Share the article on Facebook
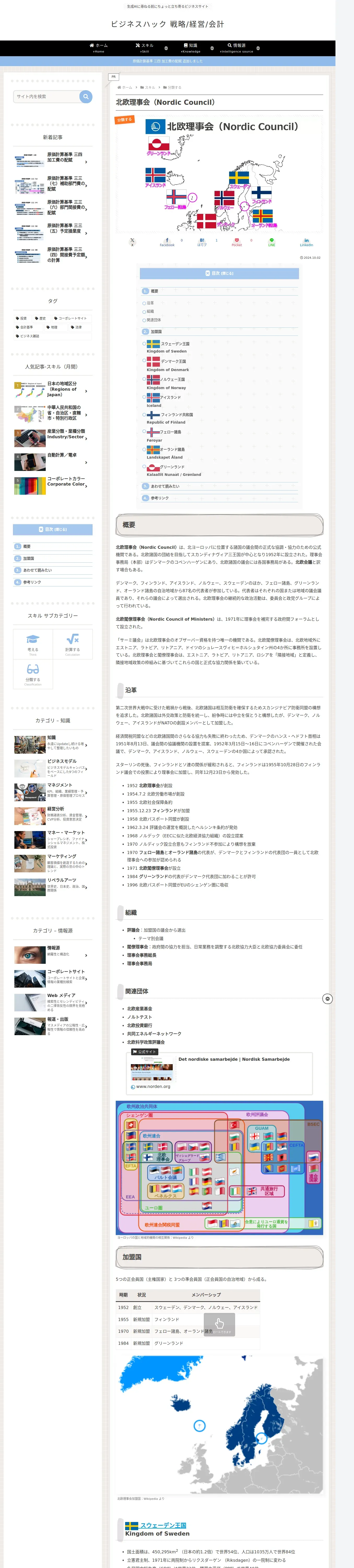354x1568 pixels. pyautogui.click(x=167, y=242)
